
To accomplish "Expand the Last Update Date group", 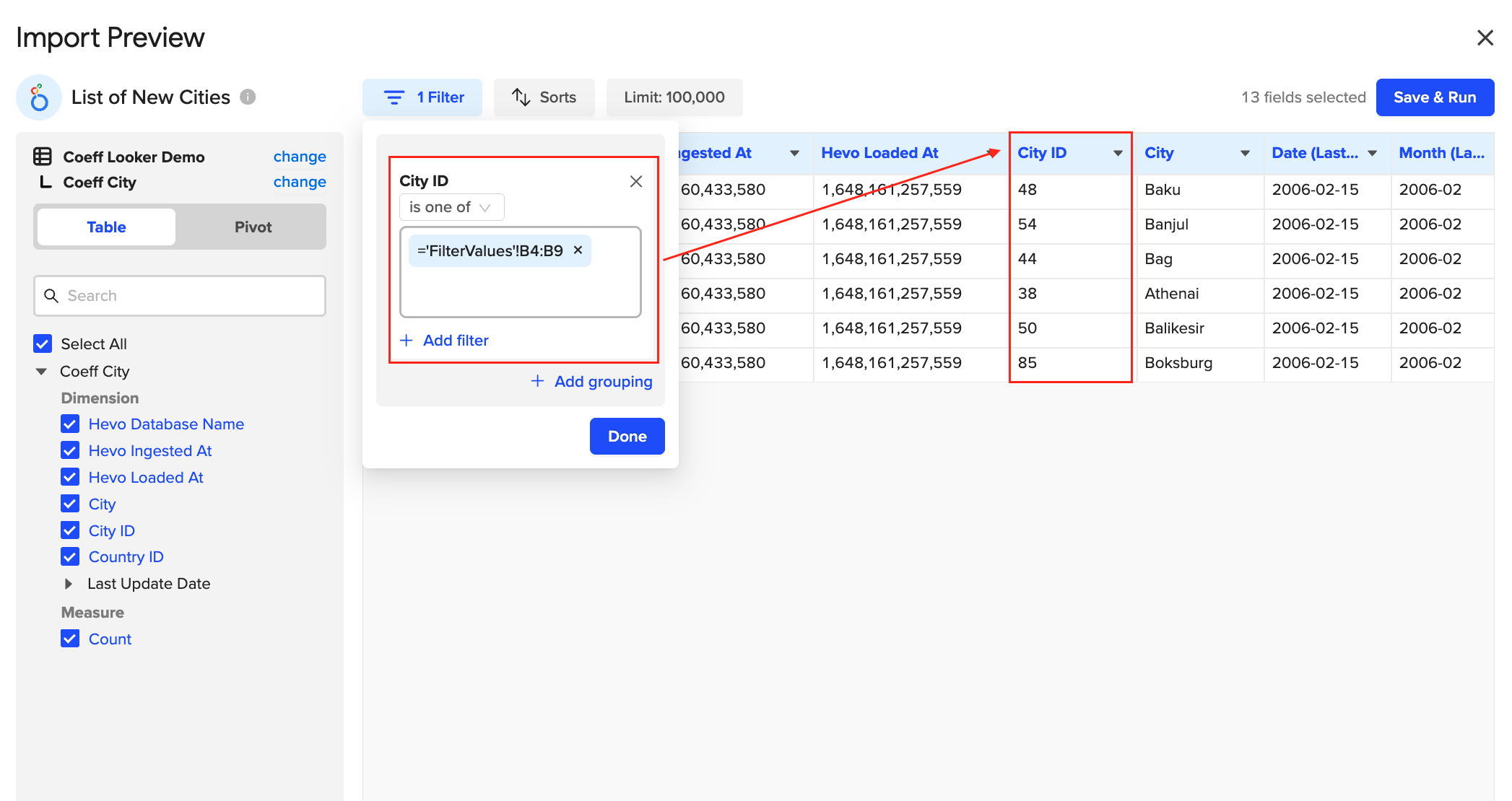I will click(69, 583).
